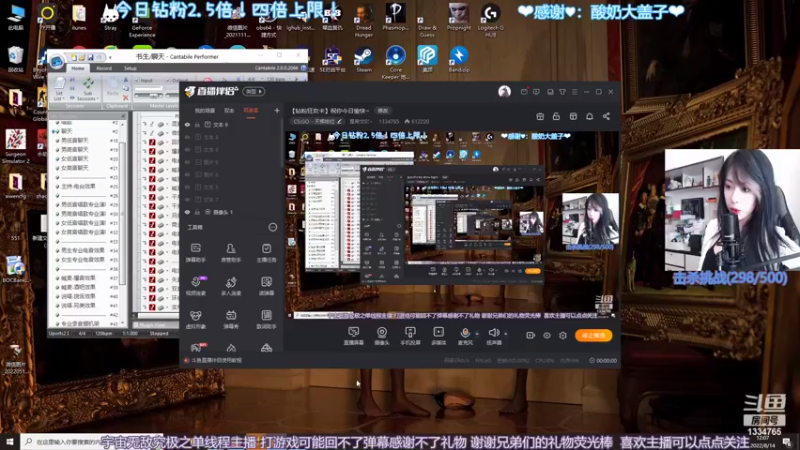Toggle the preview eye icon near the stop button

[546, 335]
